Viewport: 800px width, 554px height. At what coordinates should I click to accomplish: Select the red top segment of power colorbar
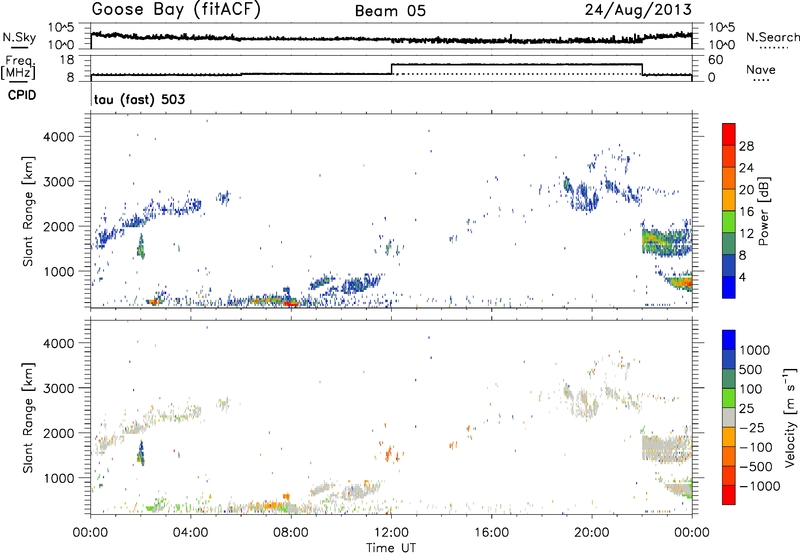pyautogui.click(x=729, y=134)
